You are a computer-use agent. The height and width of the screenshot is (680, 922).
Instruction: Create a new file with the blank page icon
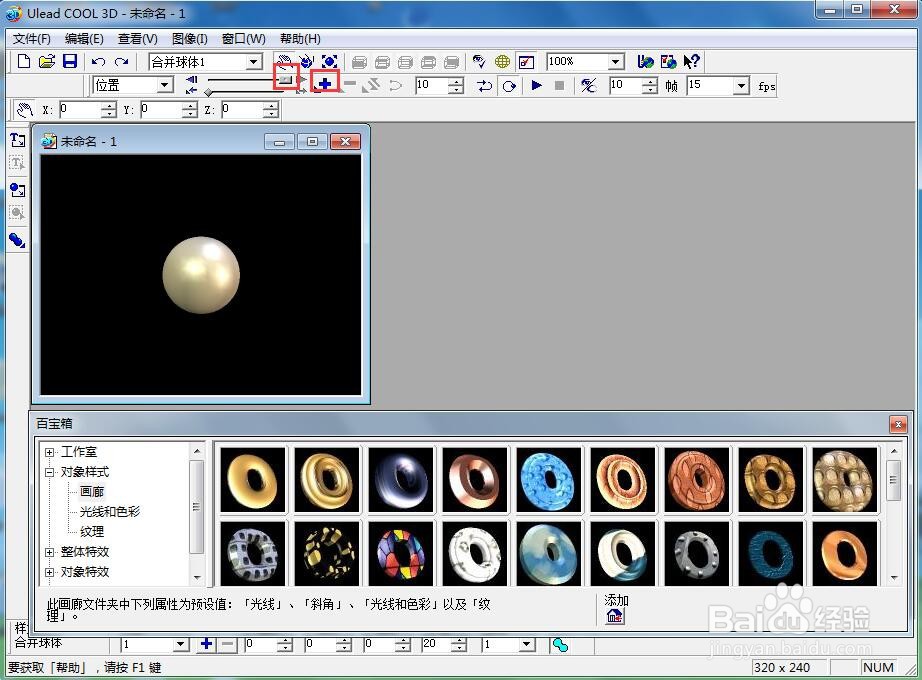click(24, 61)
